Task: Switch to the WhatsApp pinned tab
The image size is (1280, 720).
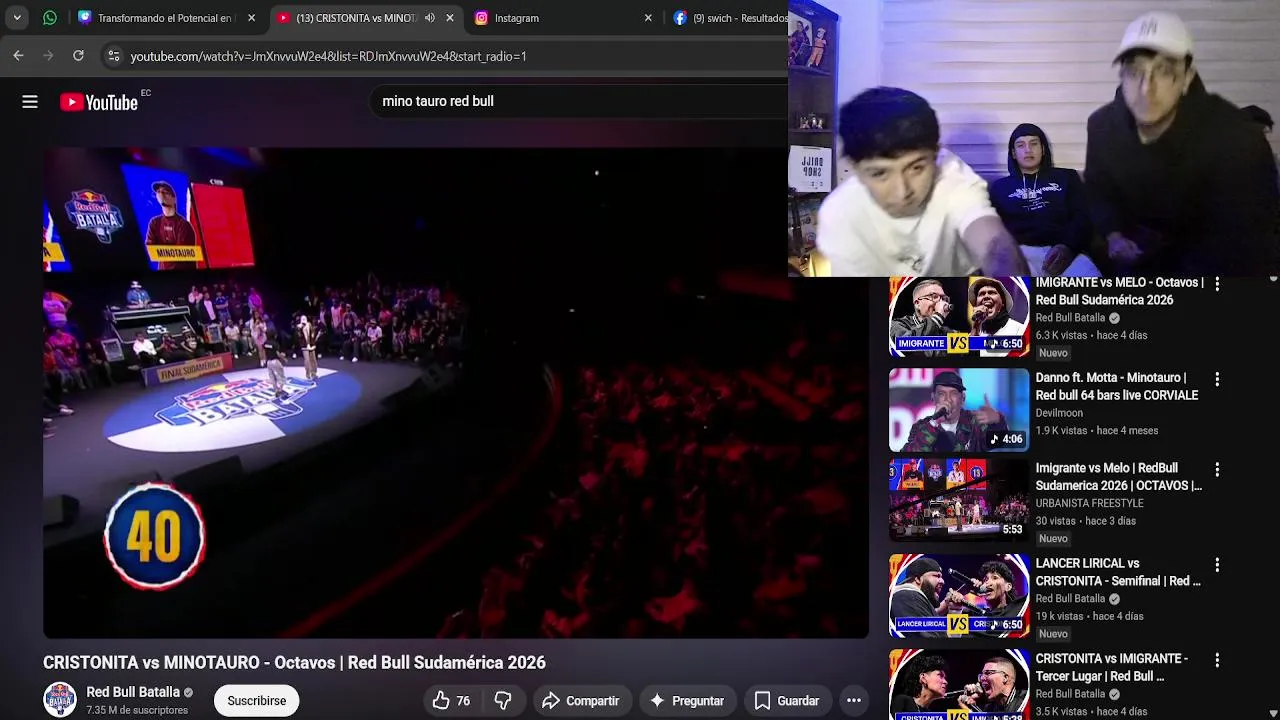Action: 50,18
